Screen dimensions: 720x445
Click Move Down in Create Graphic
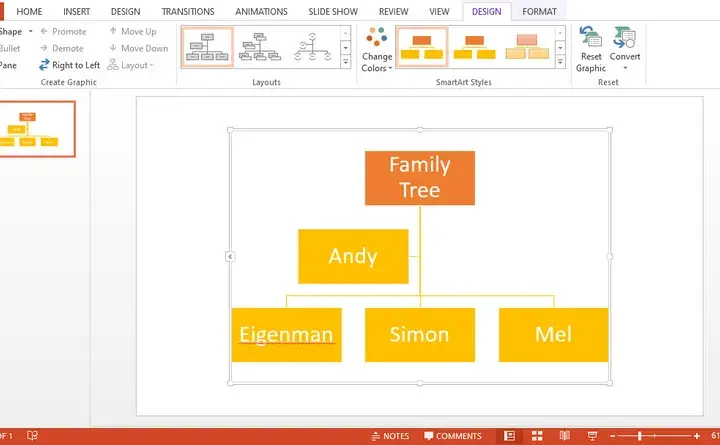(x=139, y=48)
